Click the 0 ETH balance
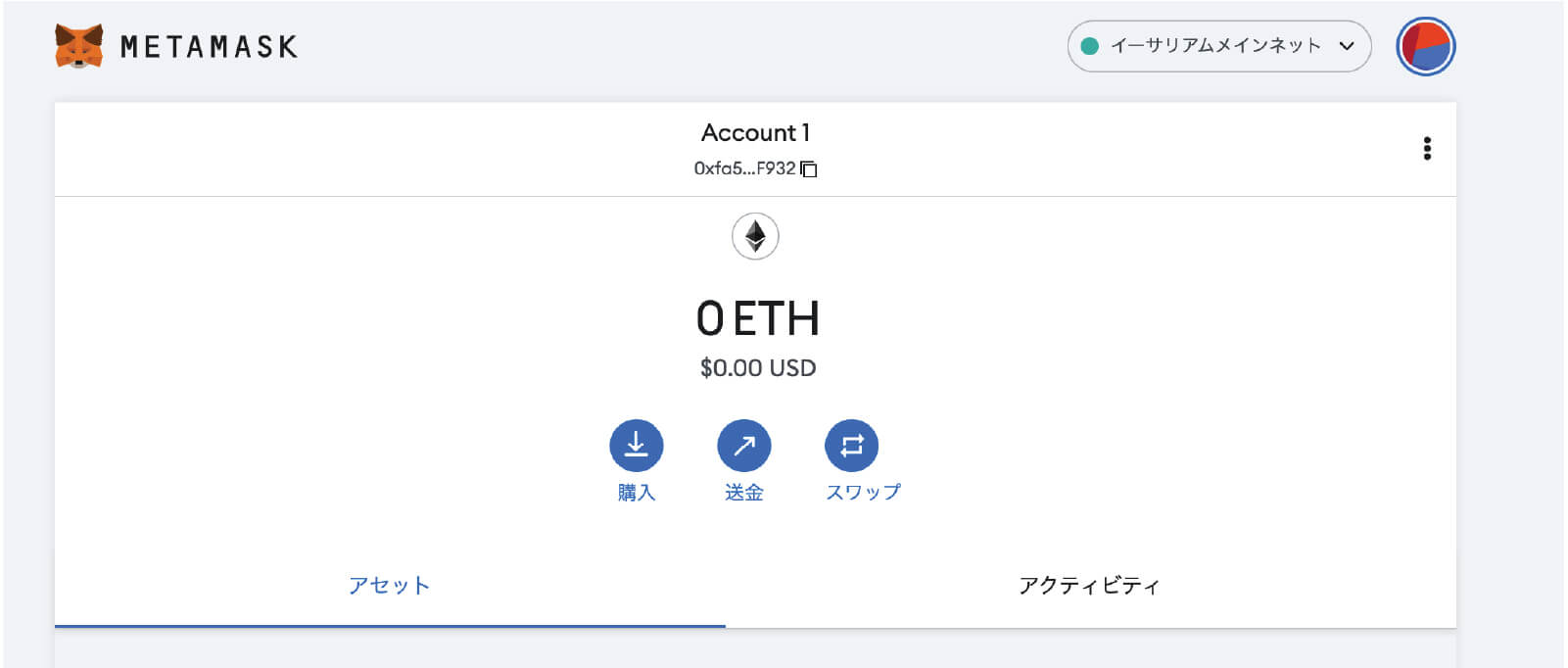The height and width of the screenshot is (668, 1568). click(x=757, y=318)
